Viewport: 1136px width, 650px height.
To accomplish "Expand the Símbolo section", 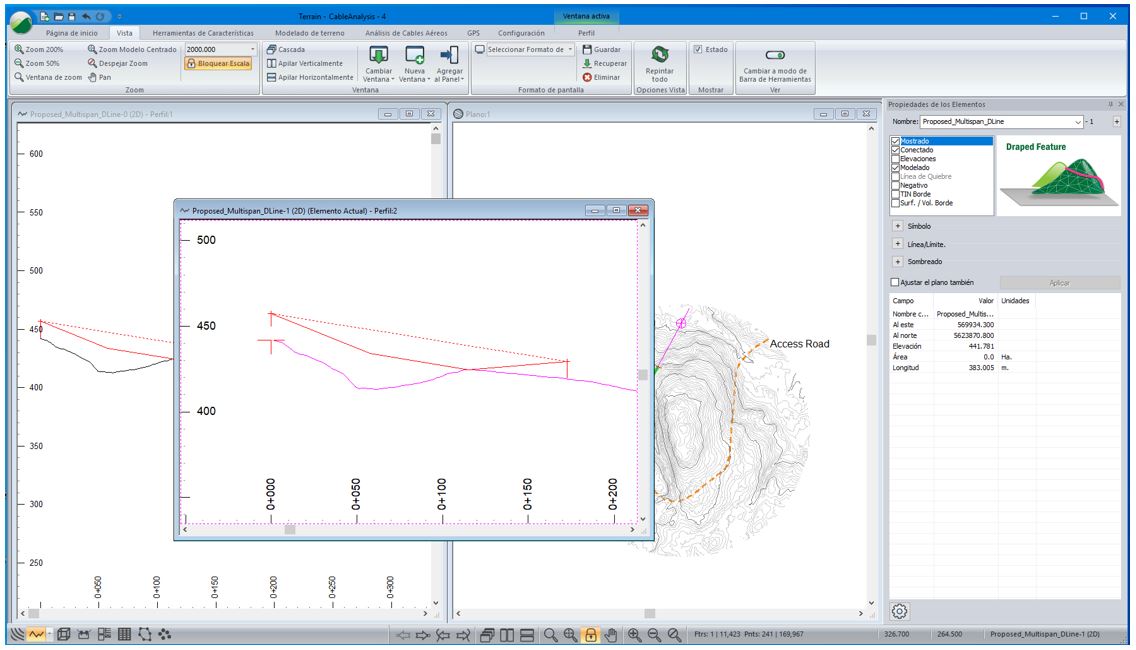I will [x=897, y=226].
